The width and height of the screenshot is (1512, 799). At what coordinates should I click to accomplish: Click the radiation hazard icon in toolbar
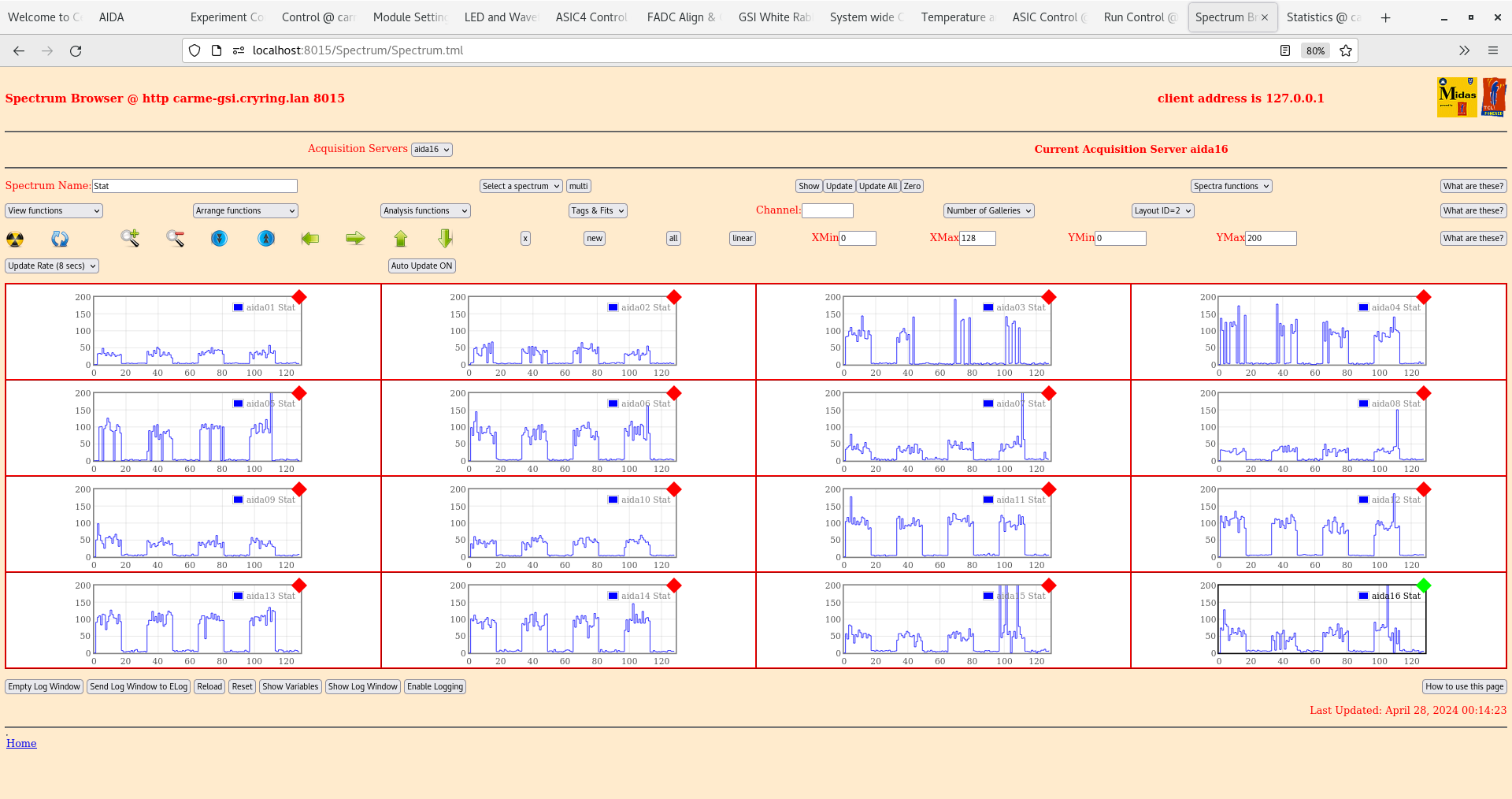pyautogui.click(x=15, y=239)
